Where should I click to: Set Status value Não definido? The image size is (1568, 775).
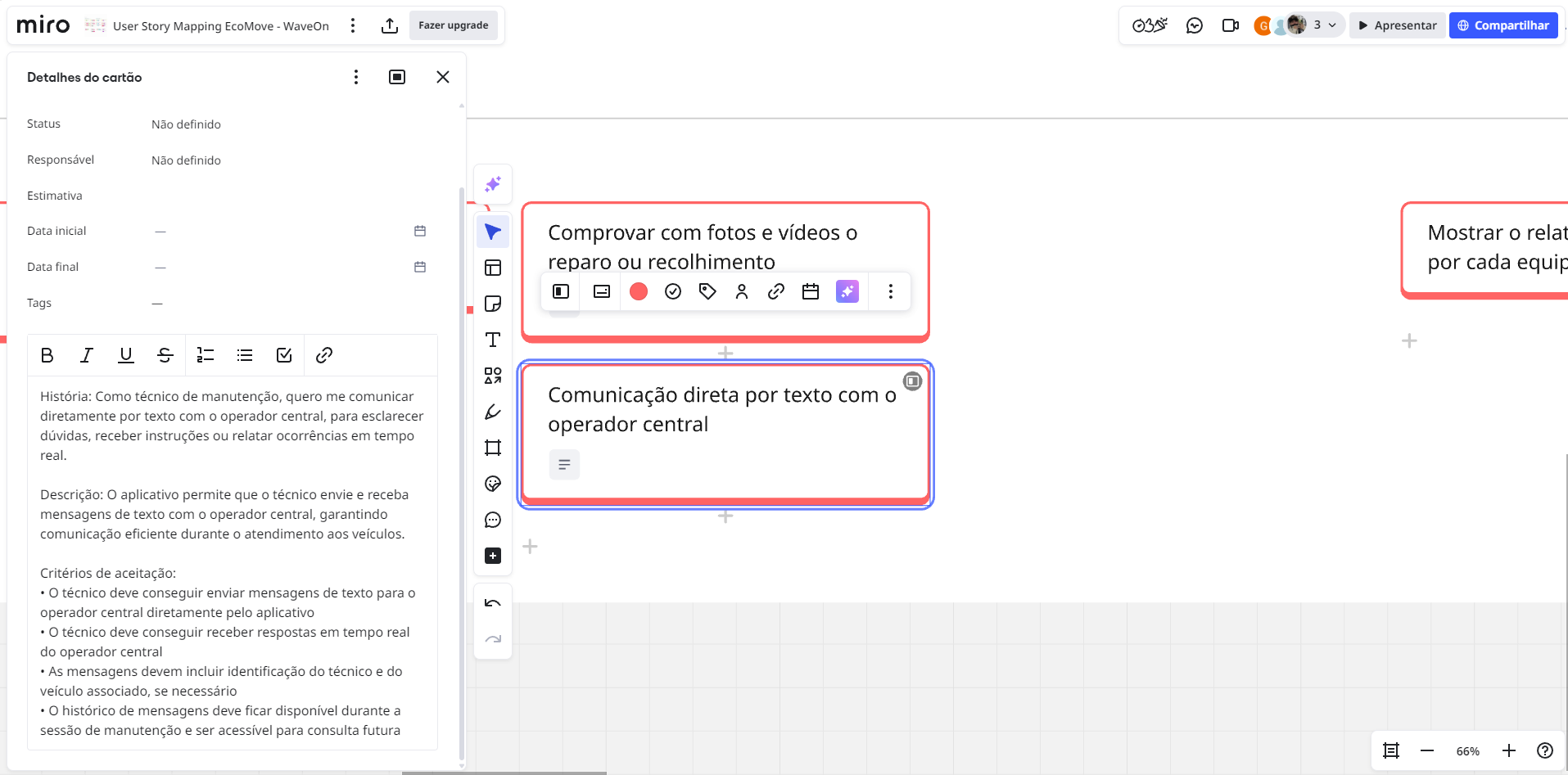[x=186, y=124]
